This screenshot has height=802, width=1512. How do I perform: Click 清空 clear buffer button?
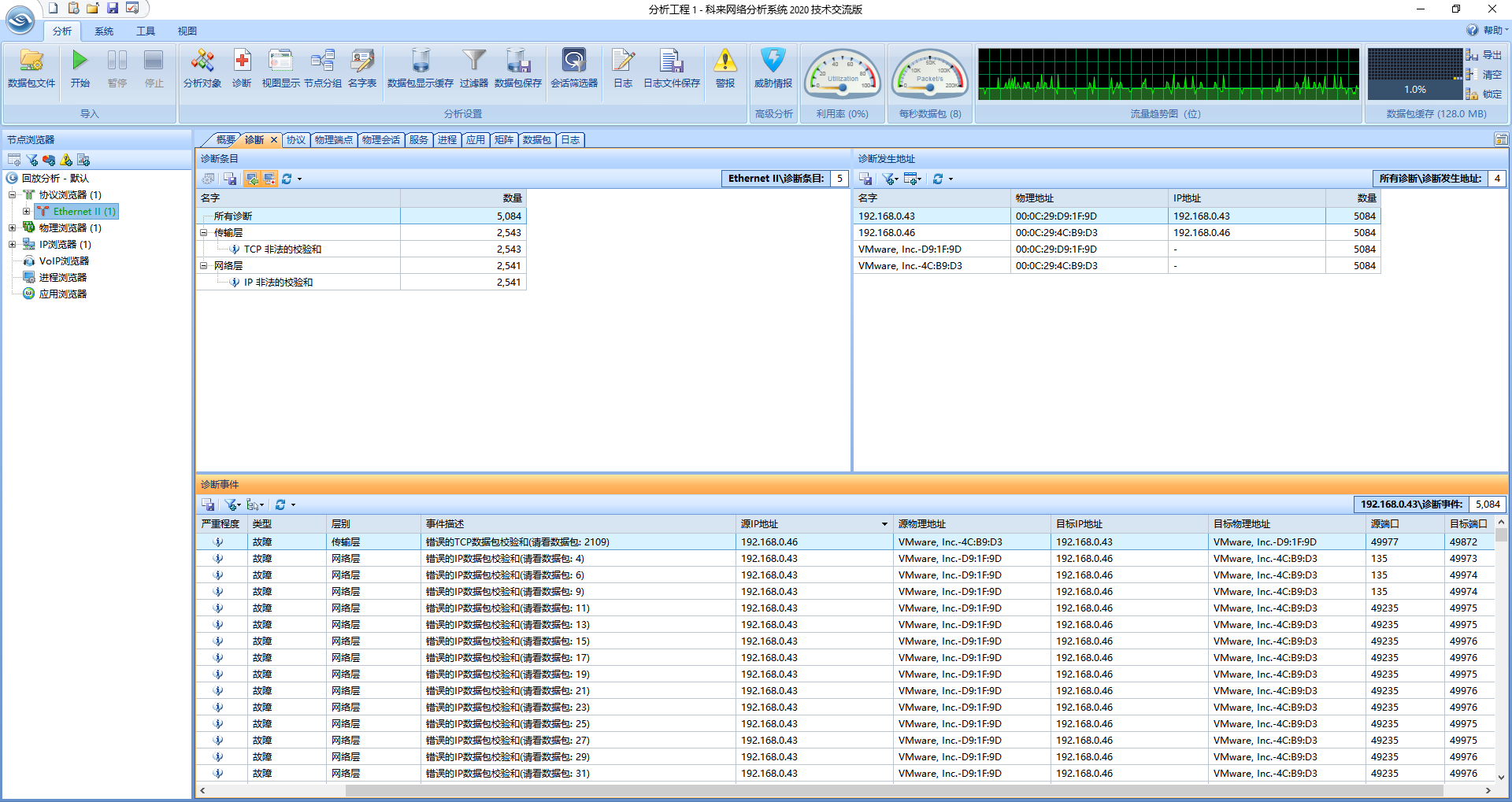pos(1484,75)
